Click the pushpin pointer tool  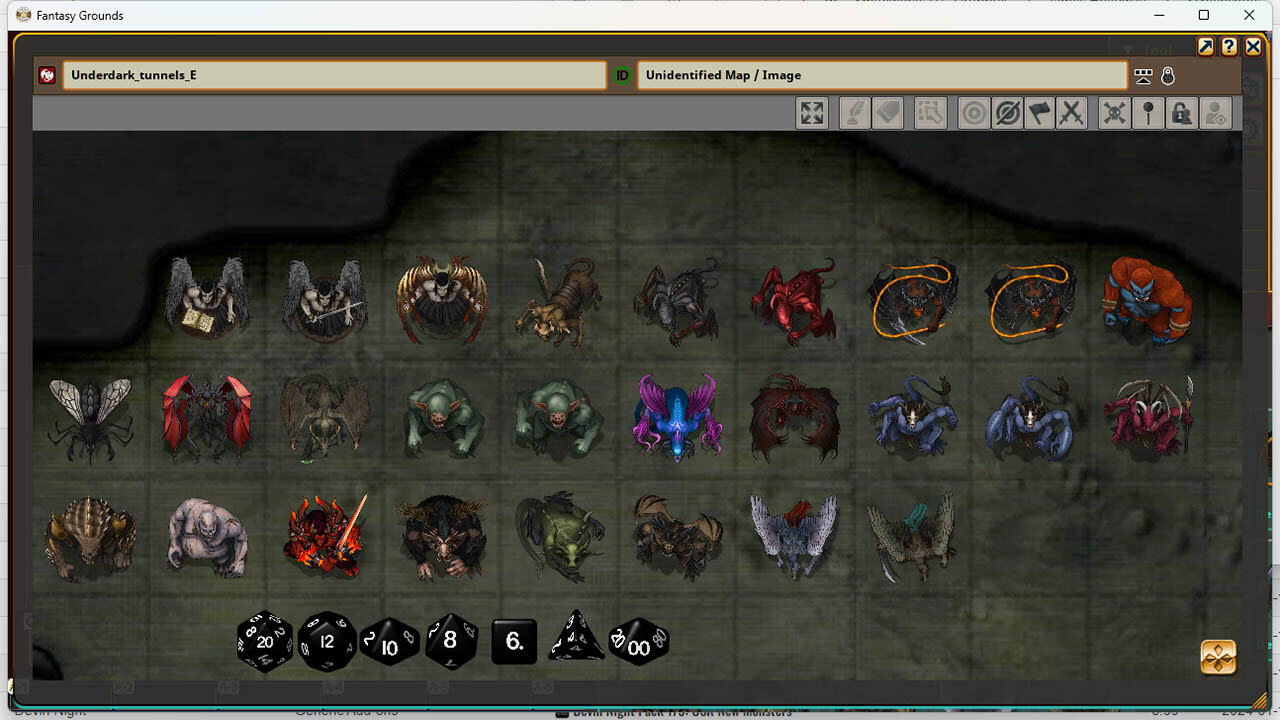(x=1148, y=112)
